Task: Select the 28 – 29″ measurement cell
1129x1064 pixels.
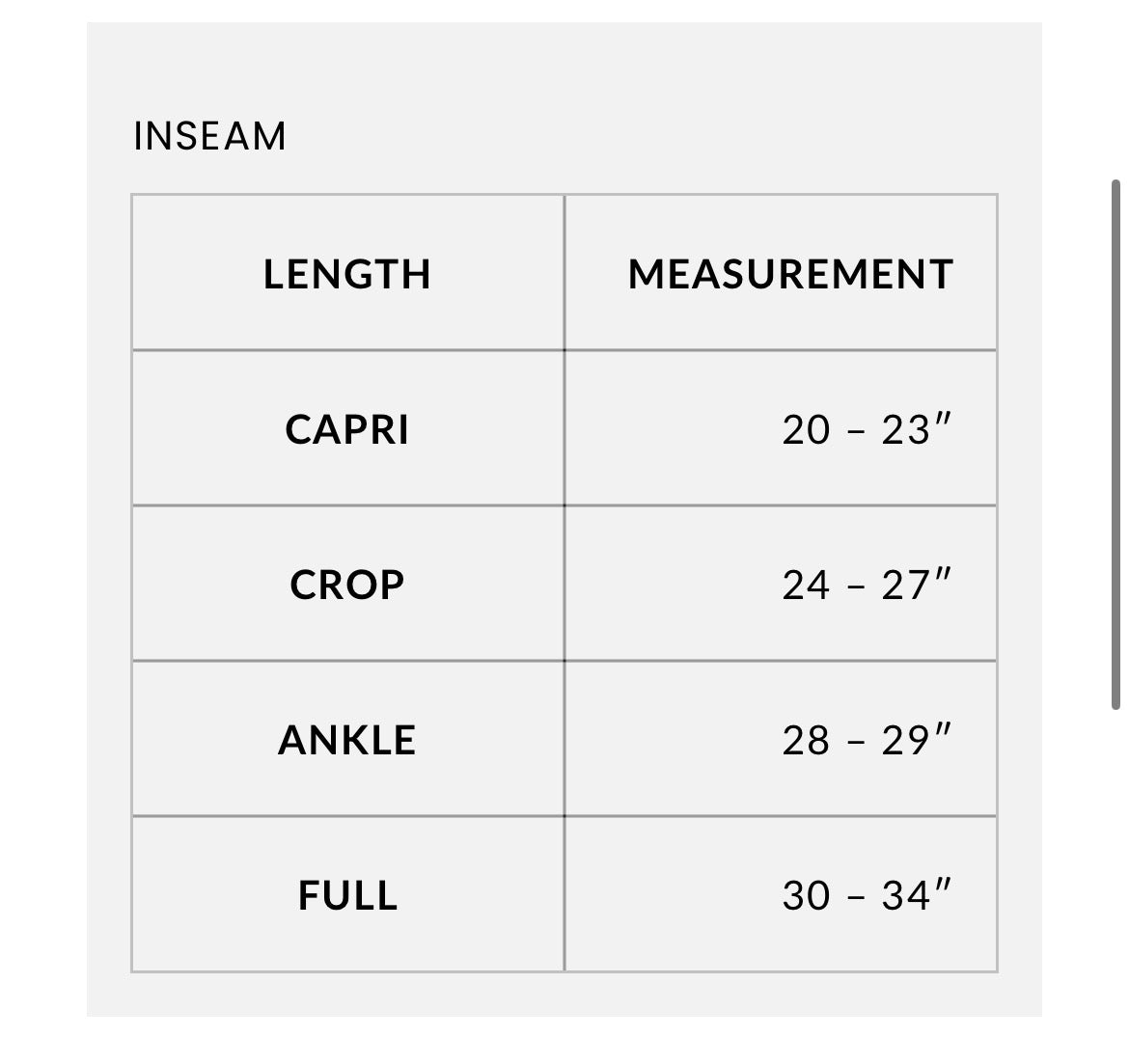Action: (782, 739)
